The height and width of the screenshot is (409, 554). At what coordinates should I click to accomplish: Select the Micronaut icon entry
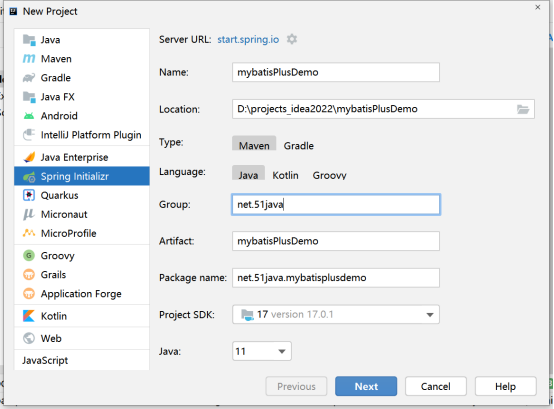click(29, 214)
